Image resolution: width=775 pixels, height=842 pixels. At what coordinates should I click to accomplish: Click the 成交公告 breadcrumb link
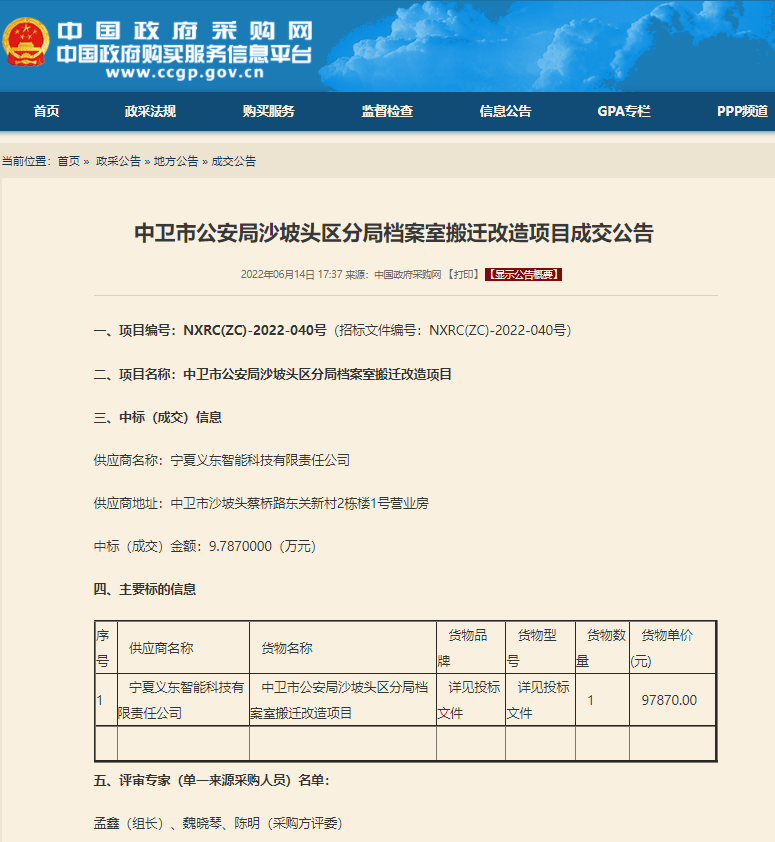coord(234,161)
